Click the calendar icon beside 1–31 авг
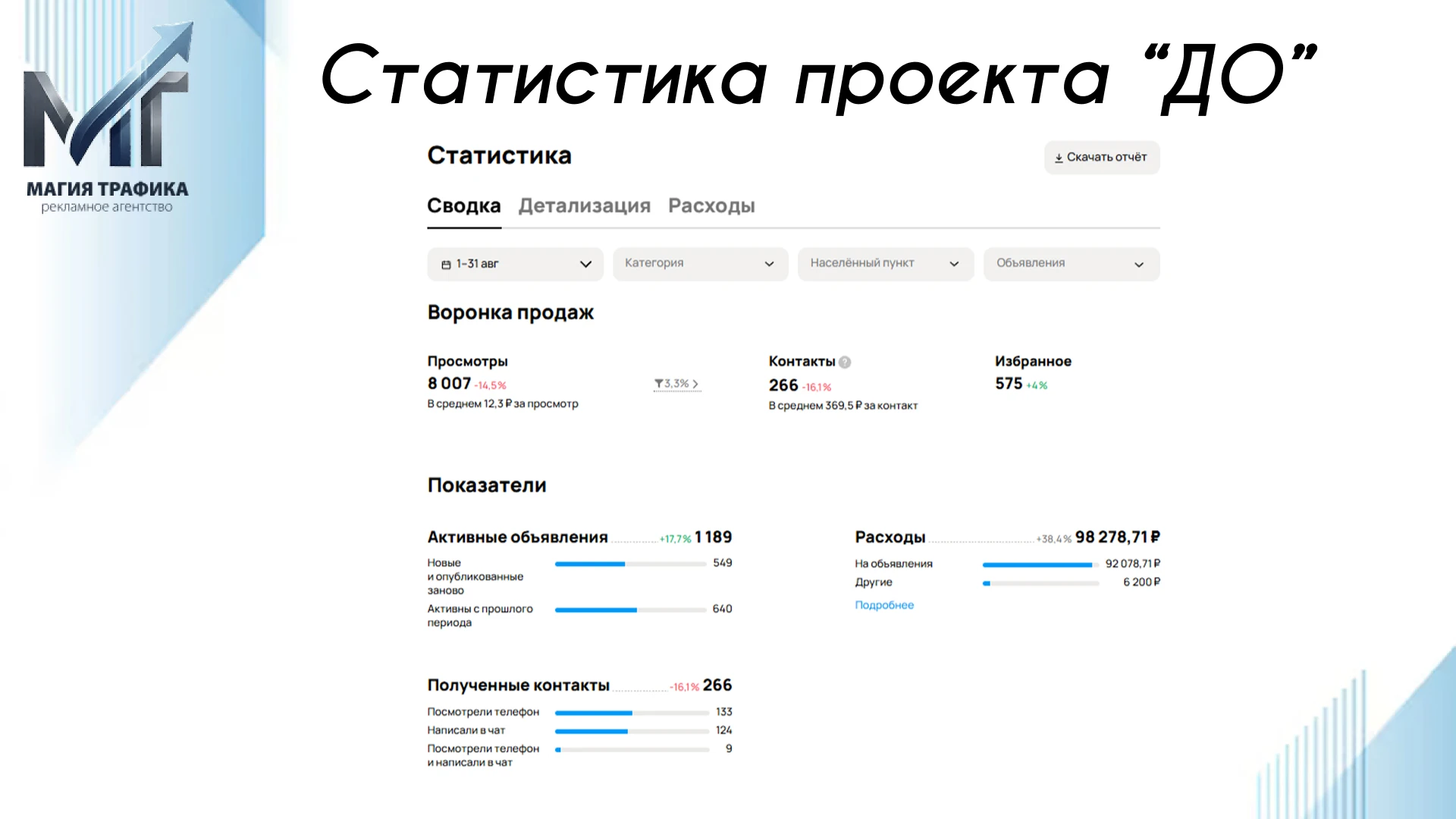 point(446,265)
